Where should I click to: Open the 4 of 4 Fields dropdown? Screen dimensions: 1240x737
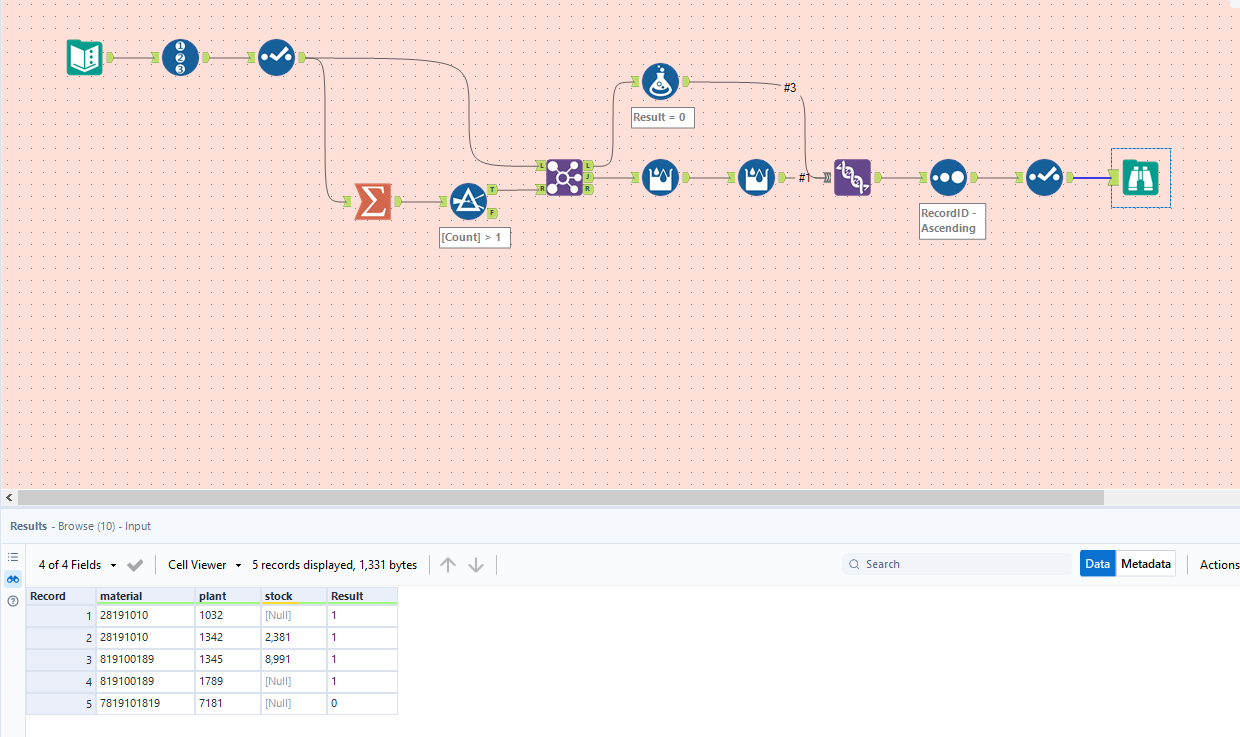tap(78, 565)
